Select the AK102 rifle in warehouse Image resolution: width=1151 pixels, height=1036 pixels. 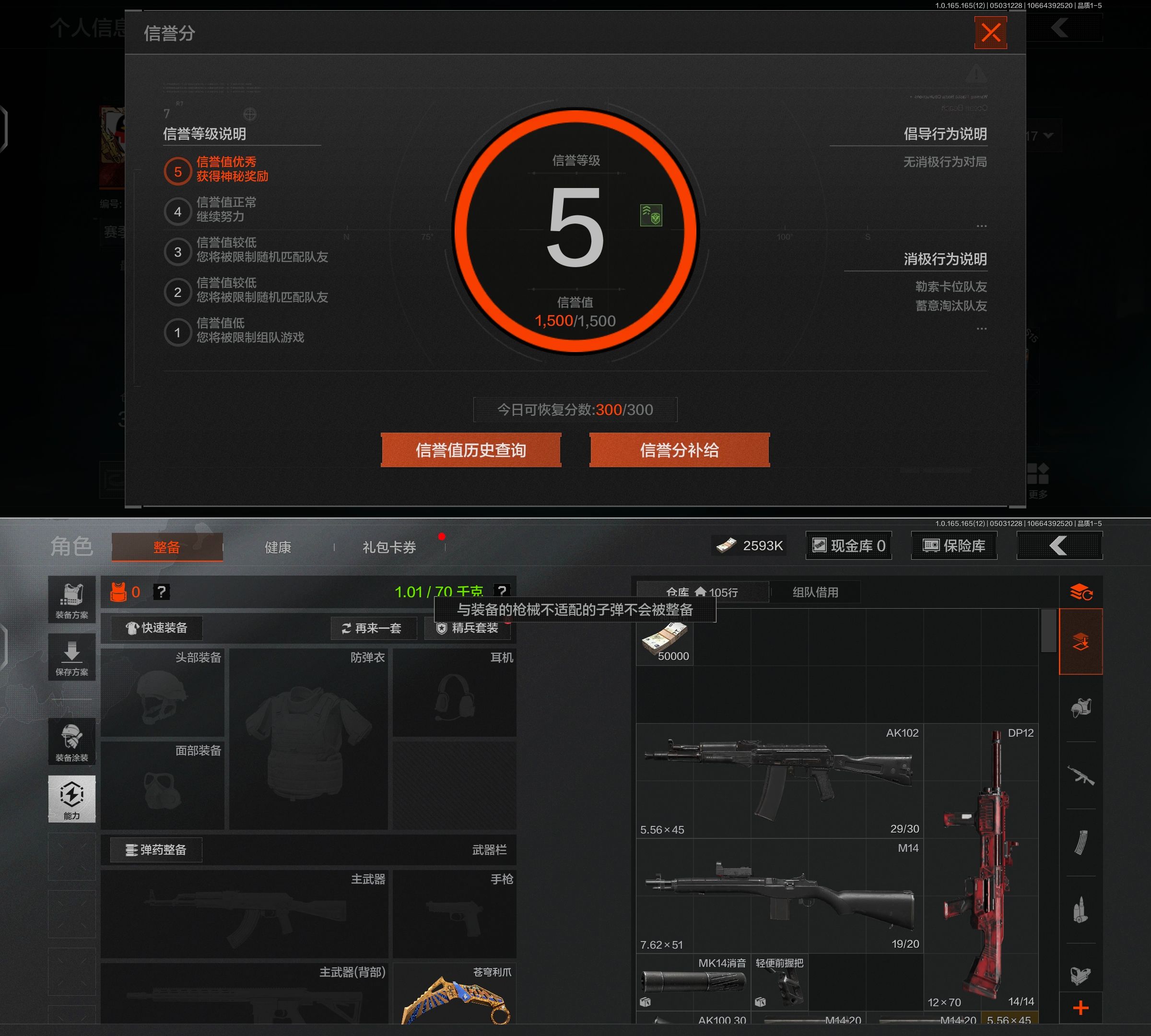[x=779, y=780]
